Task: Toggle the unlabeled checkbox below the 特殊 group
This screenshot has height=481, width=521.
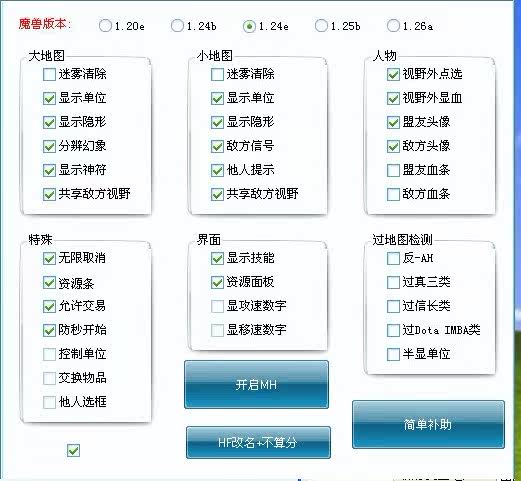Action: pos(73,450)
